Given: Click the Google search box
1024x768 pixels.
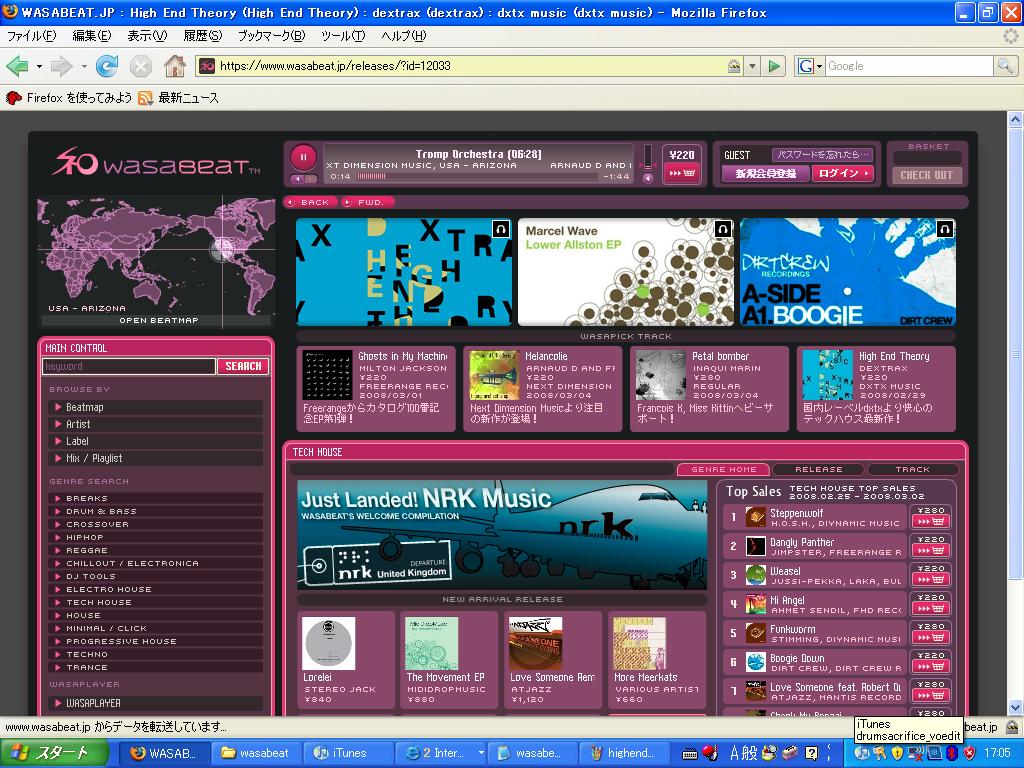Looking at the screenshot, I should tap(909, 66).
